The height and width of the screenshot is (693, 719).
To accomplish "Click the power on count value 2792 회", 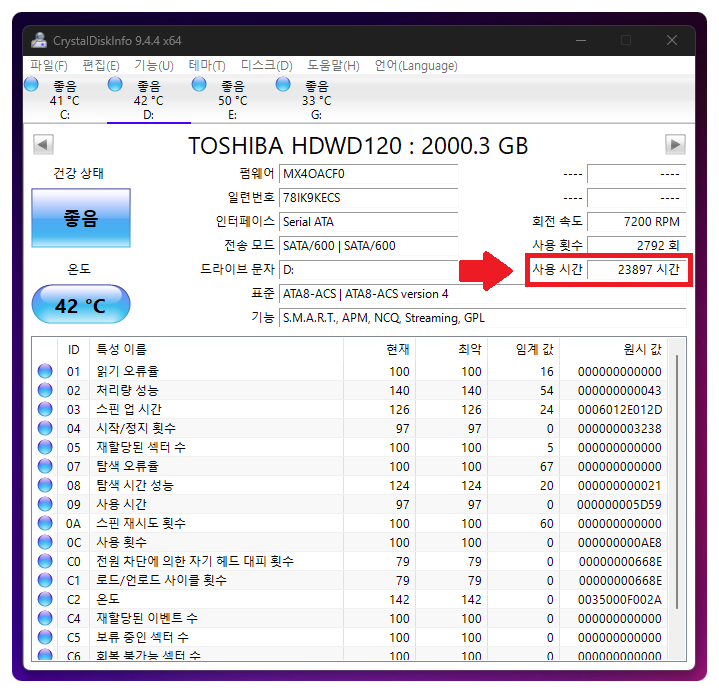I will (x=636, y=246).
